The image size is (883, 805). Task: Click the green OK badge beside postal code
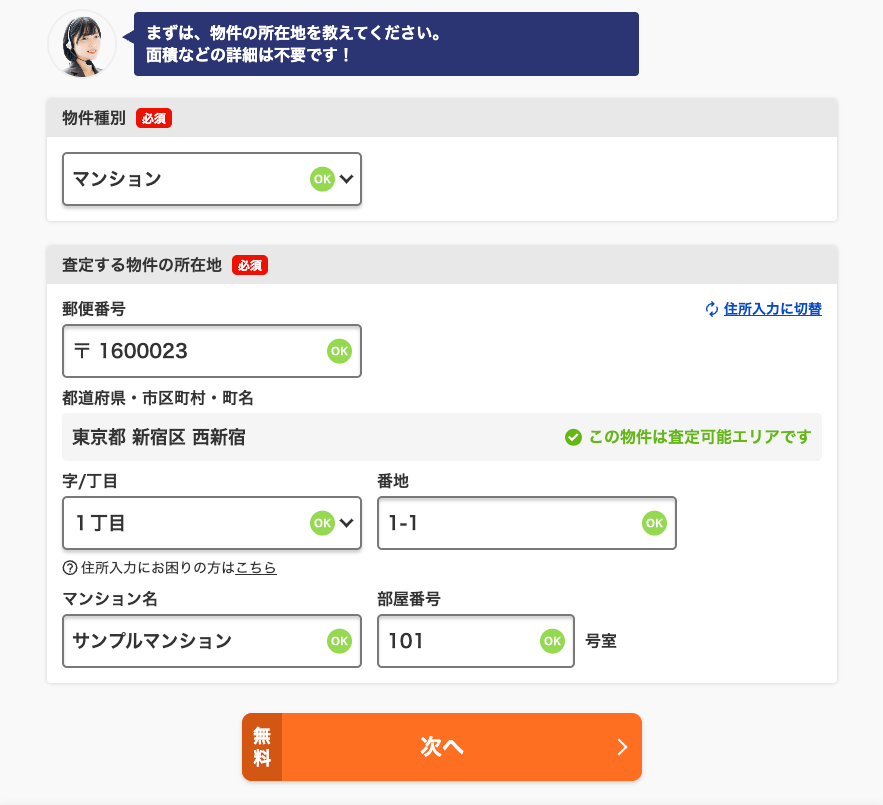(x=339, y=351)
